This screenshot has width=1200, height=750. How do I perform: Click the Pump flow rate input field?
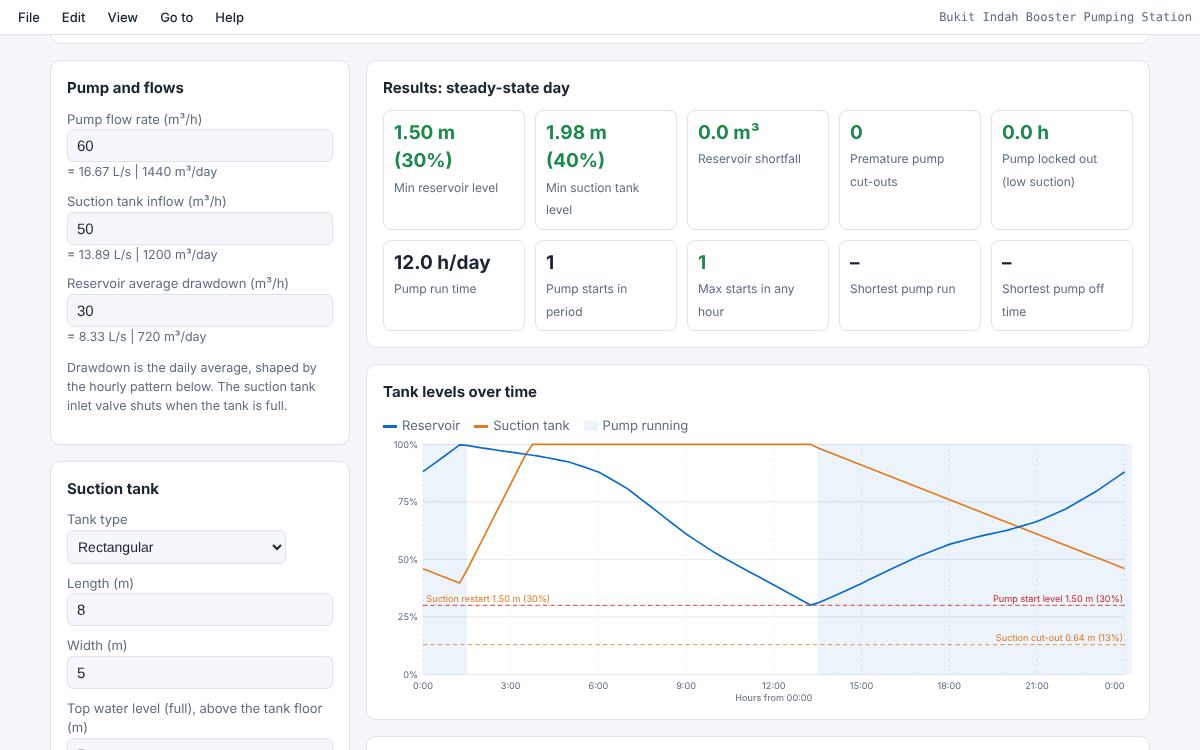click(x=200, y=146)
